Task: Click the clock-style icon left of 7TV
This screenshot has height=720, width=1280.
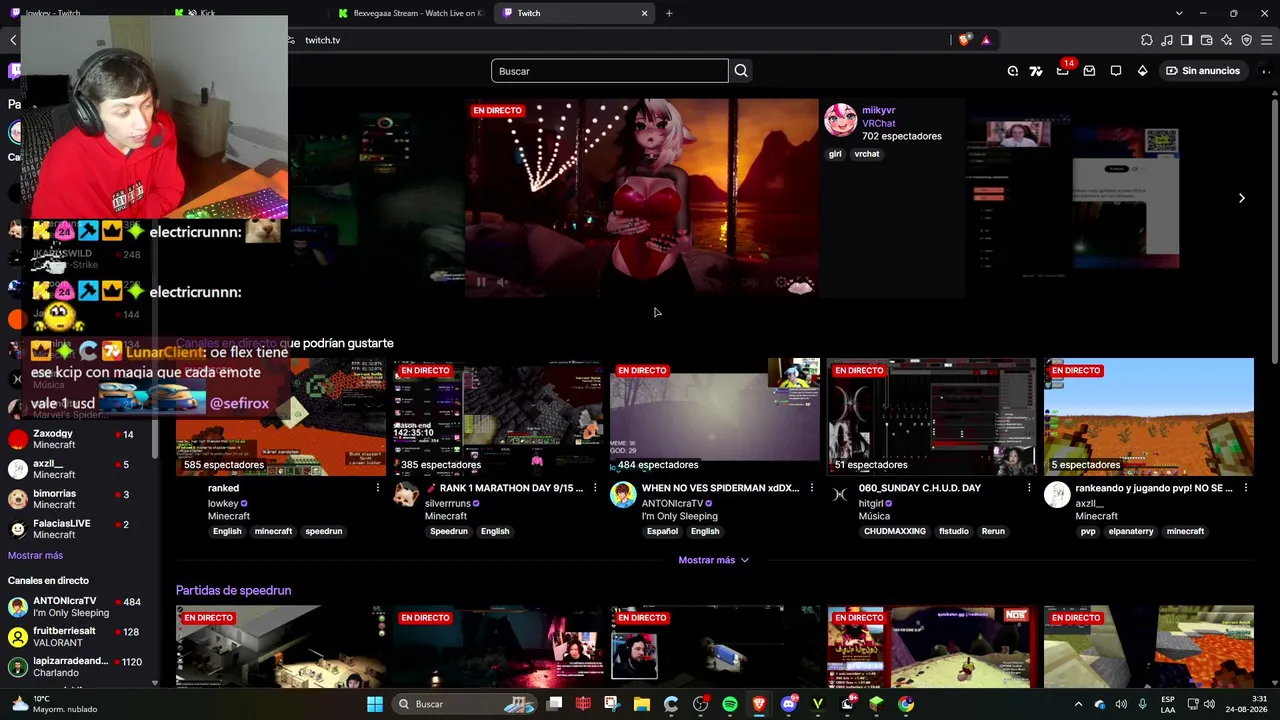Action: coord(1013,71)
